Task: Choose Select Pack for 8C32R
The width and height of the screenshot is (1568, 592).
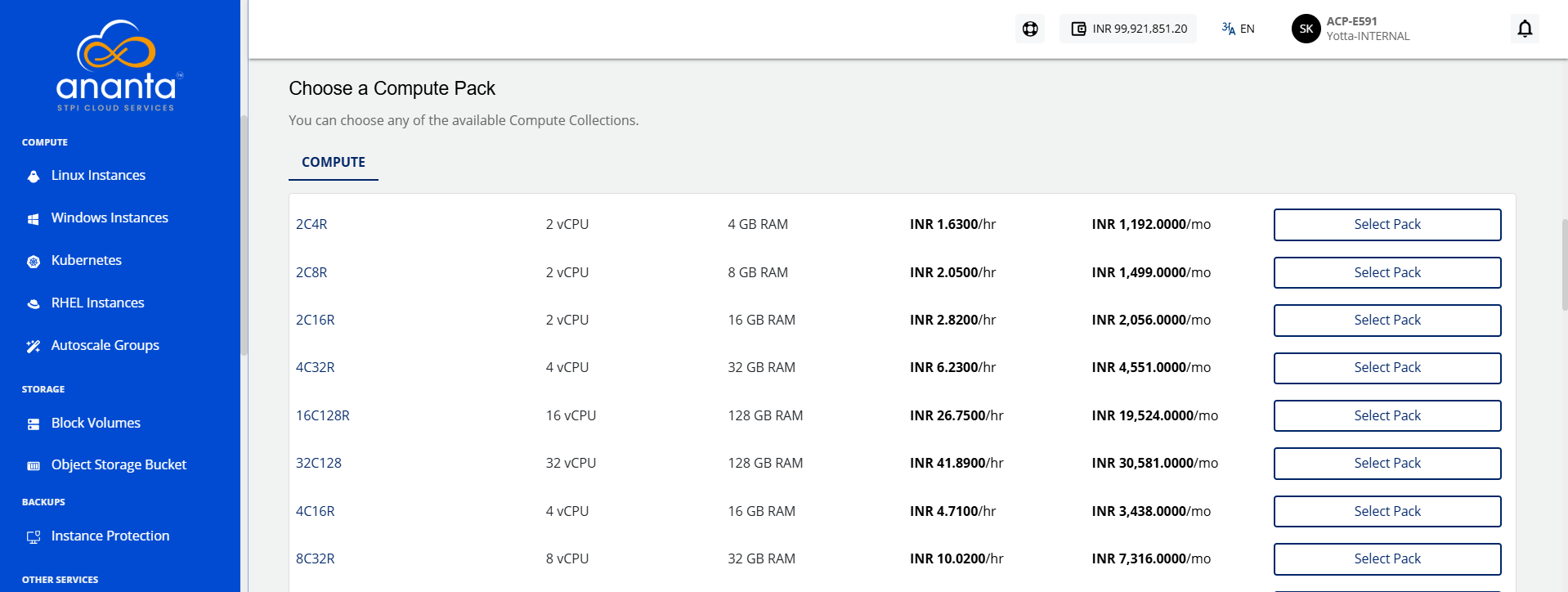Action: (1387, 559)
